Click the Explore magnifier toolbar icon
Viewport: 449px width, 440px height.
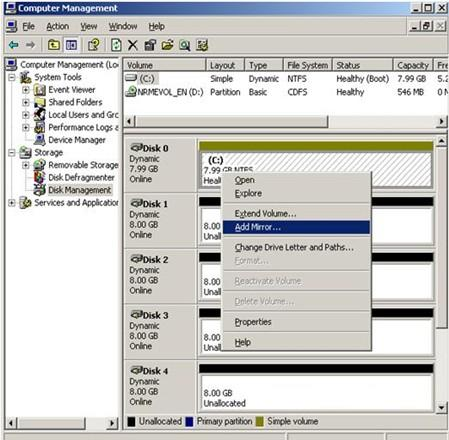pos(185,45)
